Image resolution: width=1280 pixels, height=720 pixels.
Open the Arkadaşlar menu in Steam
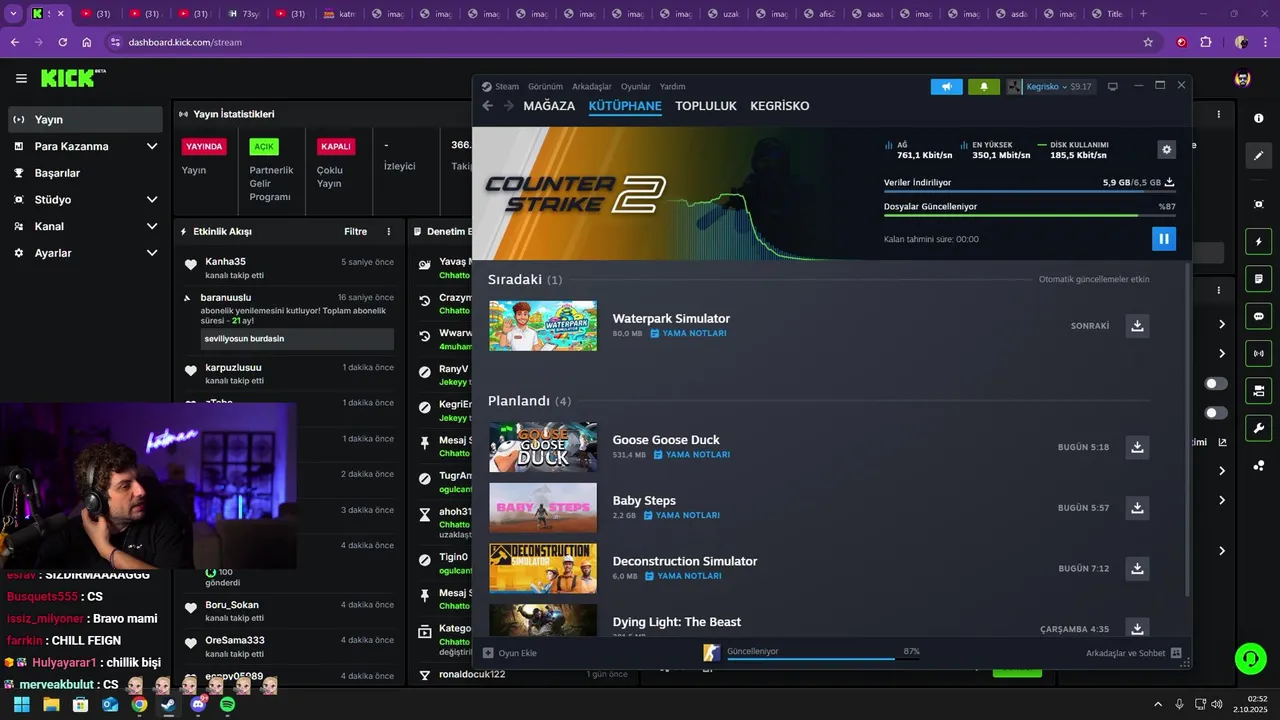coord(592,87)
